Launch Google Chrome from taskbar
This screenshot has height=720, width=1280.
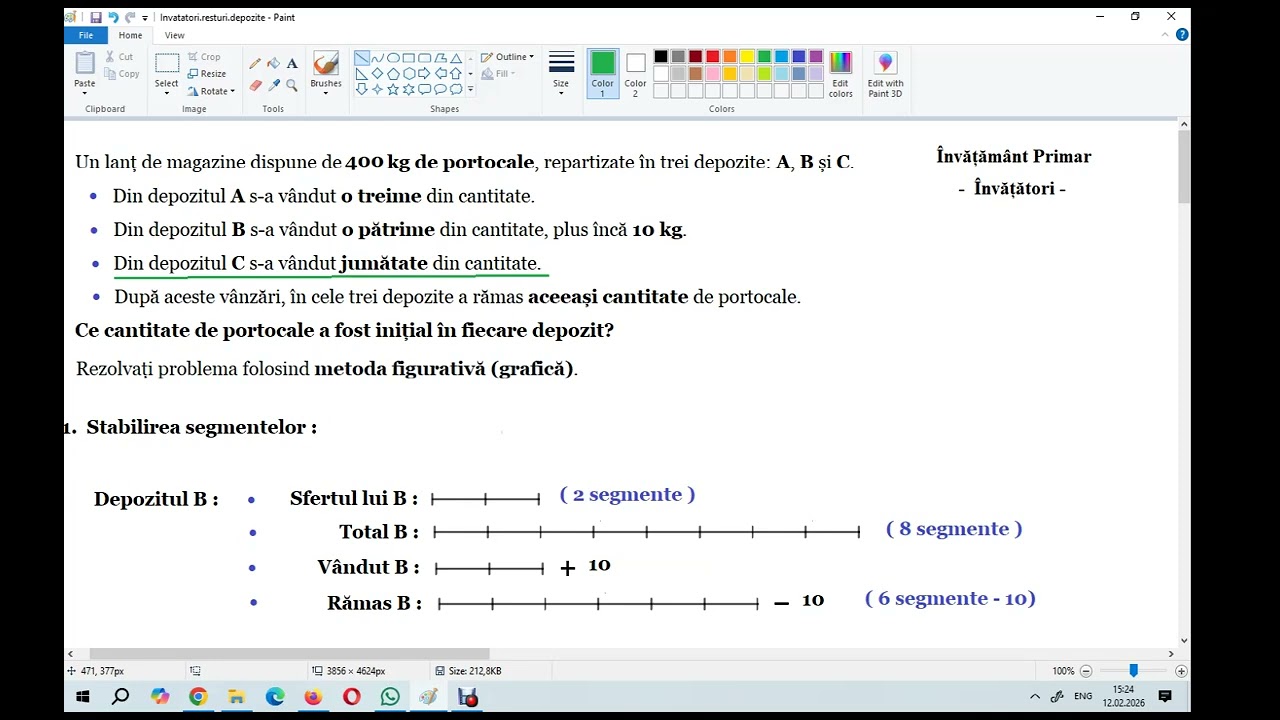(198, 696)
